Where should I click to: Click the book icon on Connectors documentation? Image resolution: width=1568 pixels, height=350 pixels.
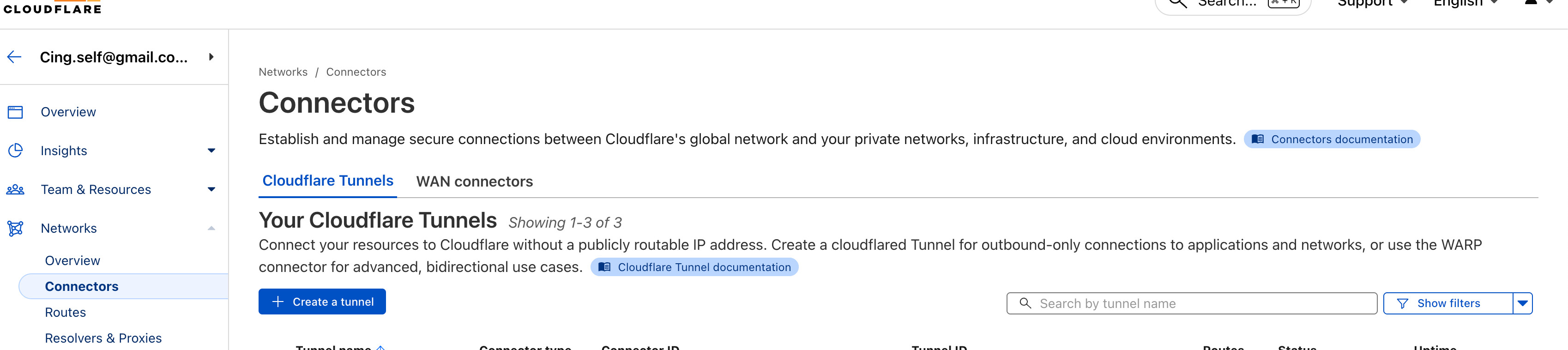coord(1258,139)
